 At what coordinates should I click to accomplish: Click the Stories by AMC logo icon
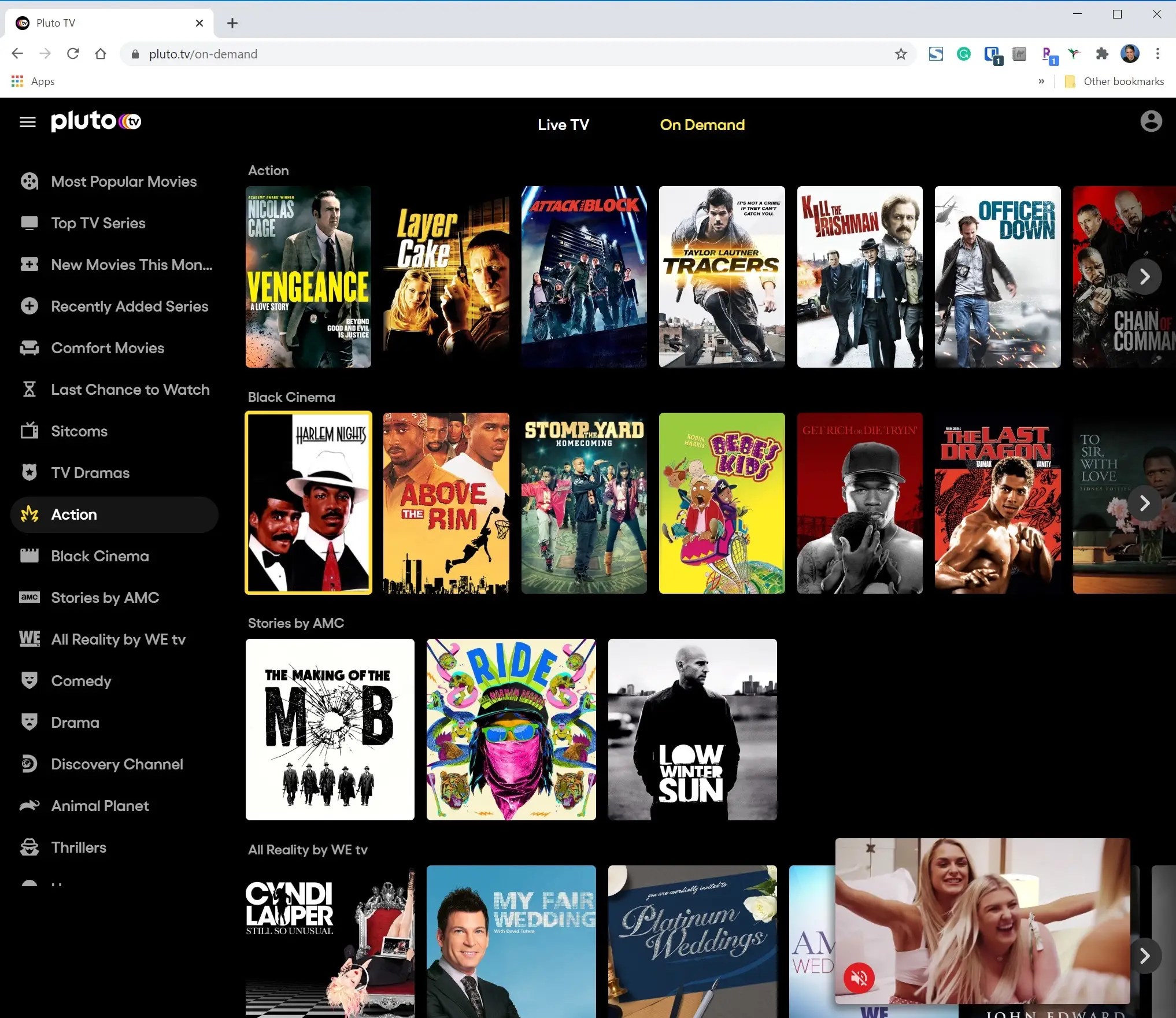[29, 597]
